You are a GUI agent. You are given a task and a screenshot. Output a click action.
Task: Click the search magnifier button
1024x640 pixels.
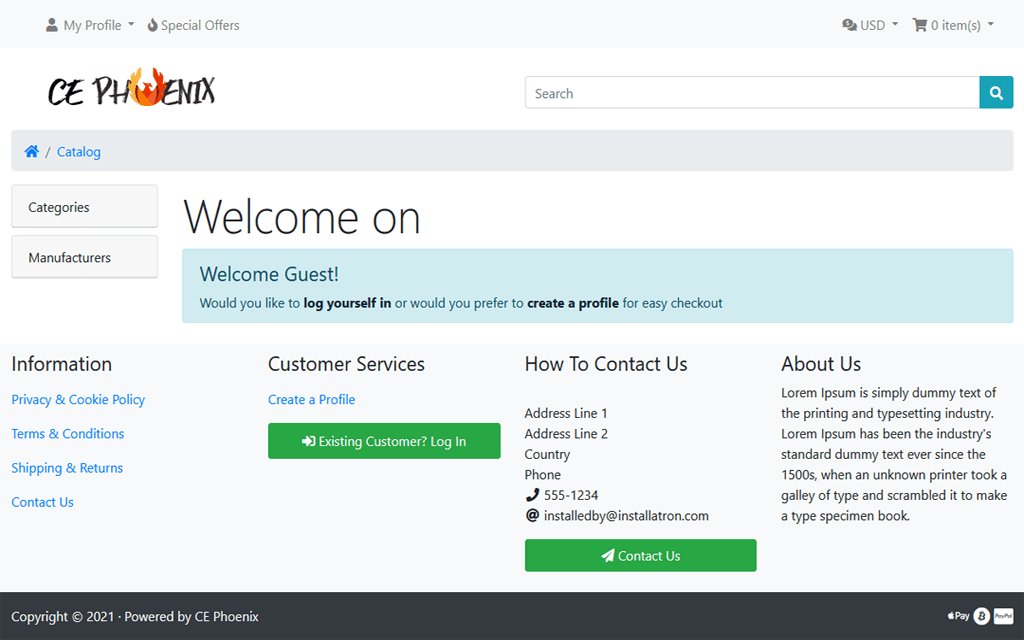(996, 93)
